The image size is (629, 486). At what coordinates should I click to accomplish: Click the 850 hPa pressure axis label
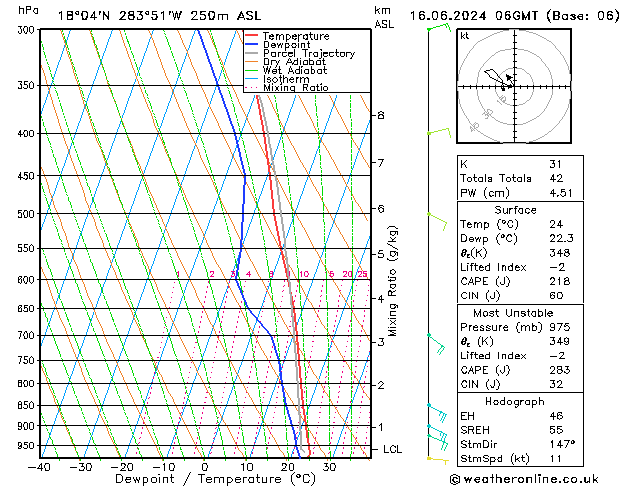[x=28, y=406]
